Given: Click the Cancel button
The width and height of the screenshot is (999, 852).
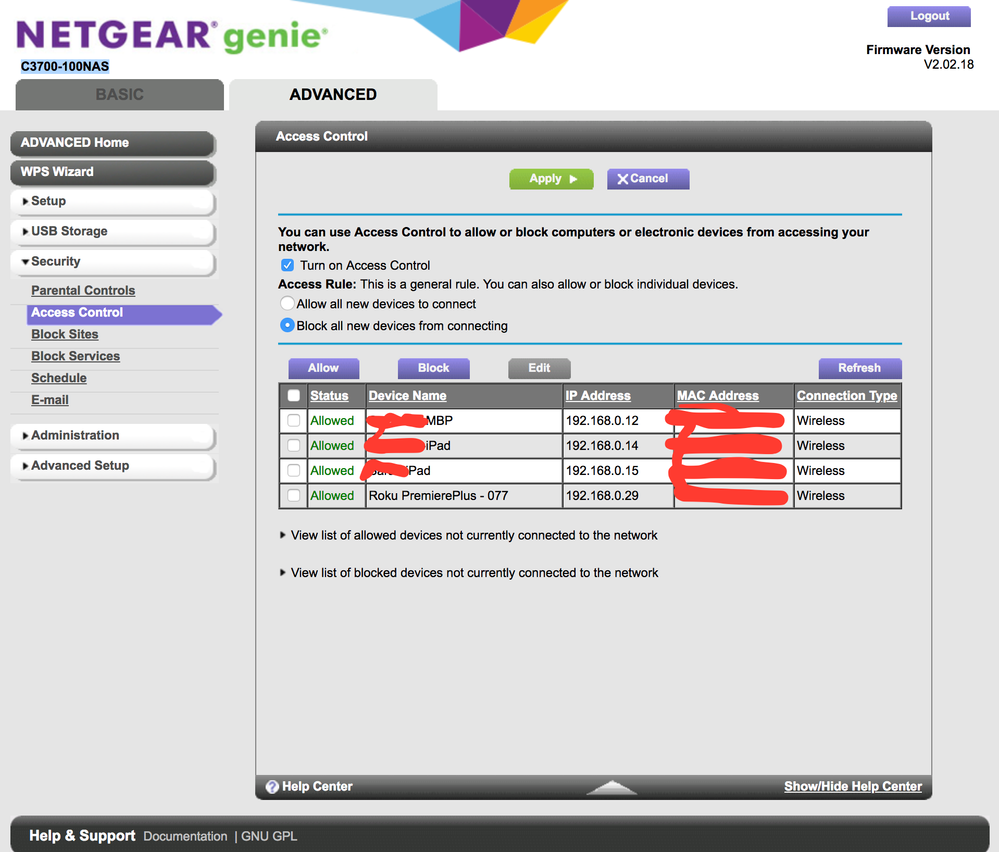Looking at the screenshot, I should (648, 179).
